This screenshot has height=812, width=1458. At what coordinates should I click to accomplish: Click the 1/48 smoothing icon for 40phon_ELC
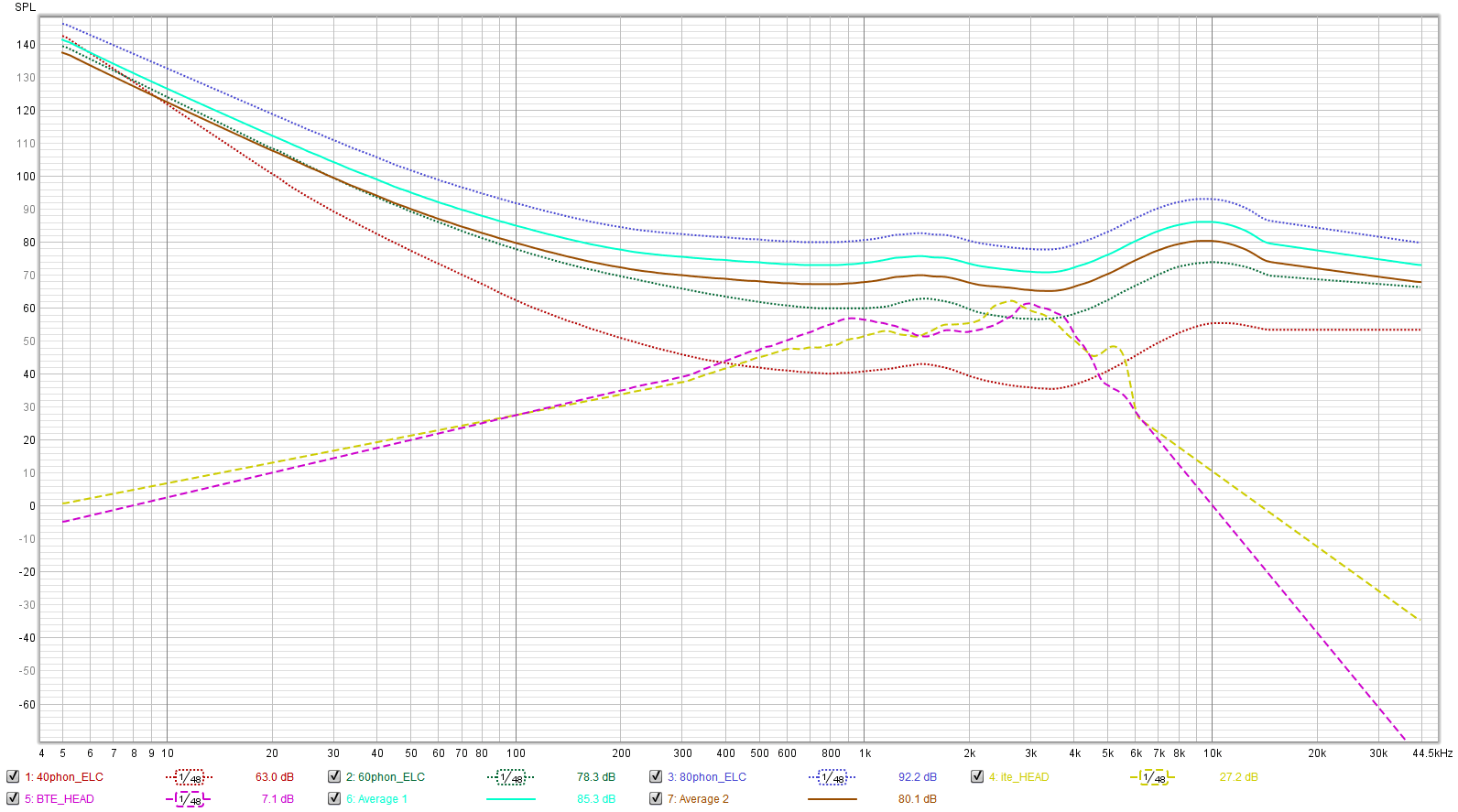tap(190, 777)
